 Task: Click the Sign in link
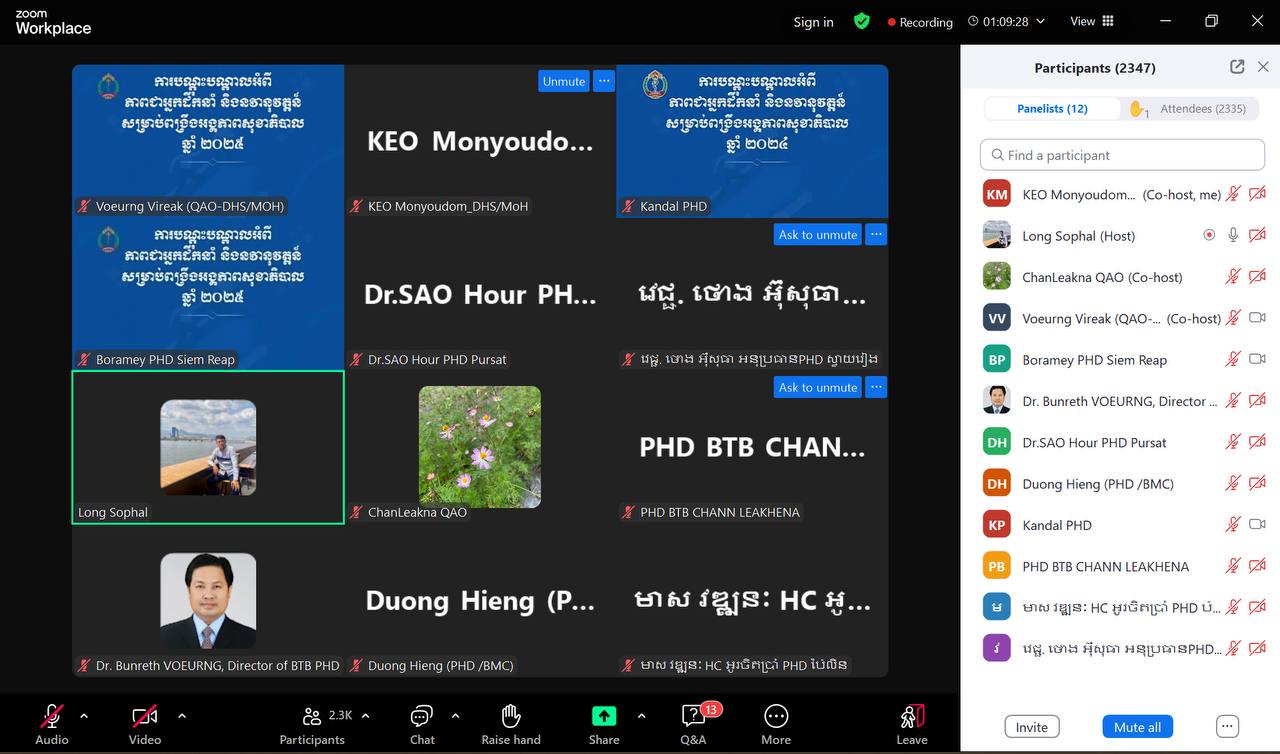coord(813,22)
